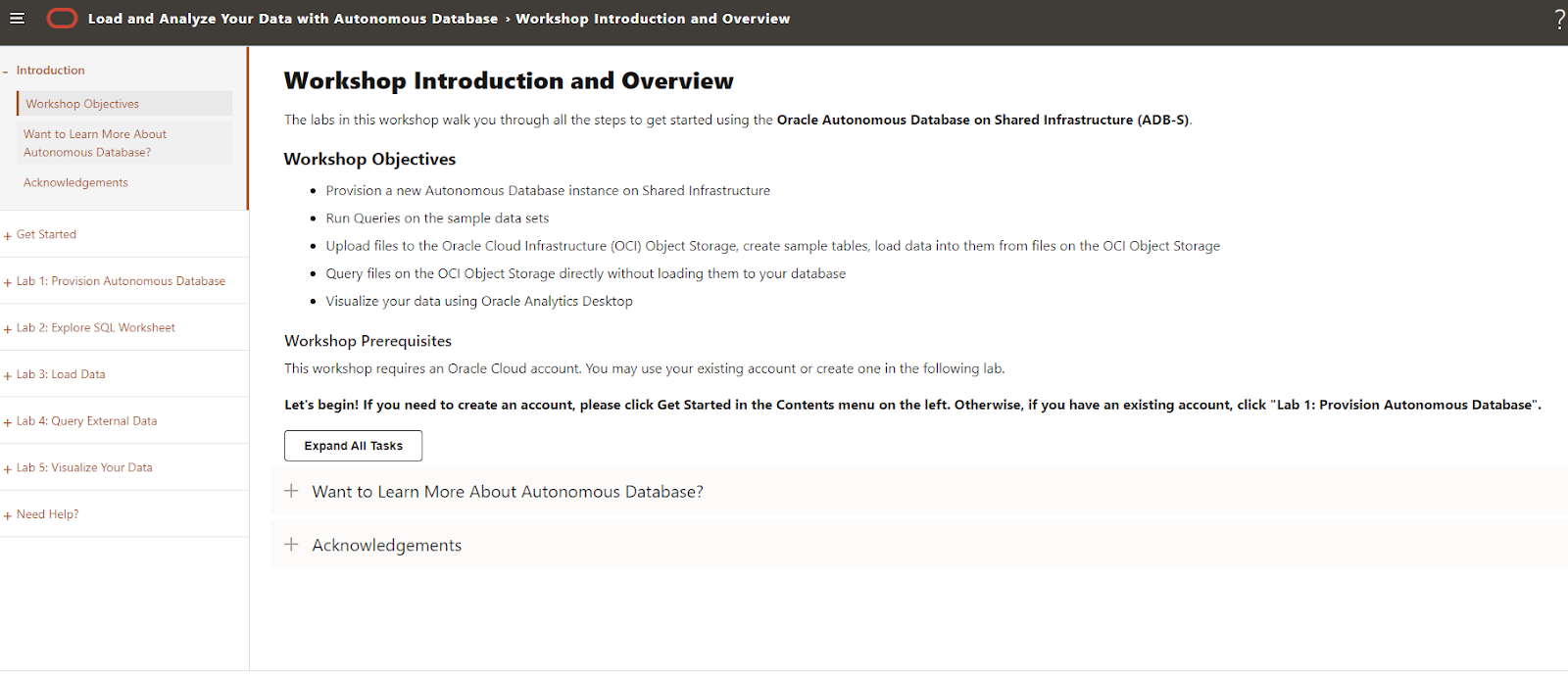
Task: Click This workshop requires an Oracle Cloud account text
Action: [x=644, y=369]
